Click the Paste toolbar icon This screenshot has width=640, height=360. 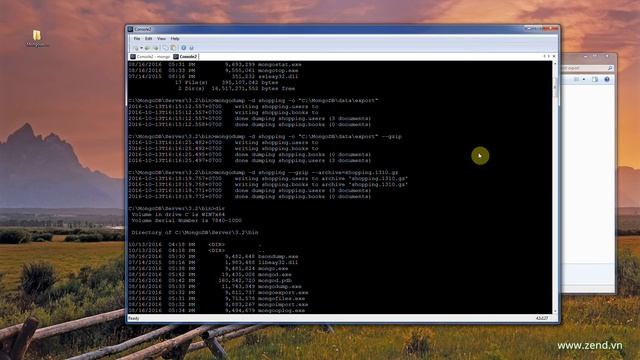click(173, 48)
